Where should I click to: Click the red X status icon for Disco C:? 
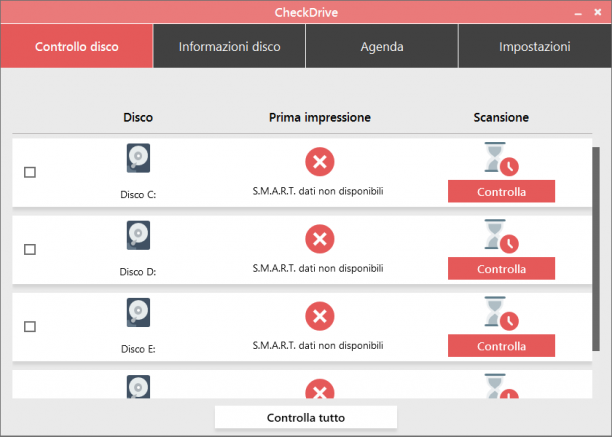[x=320, y=162]
